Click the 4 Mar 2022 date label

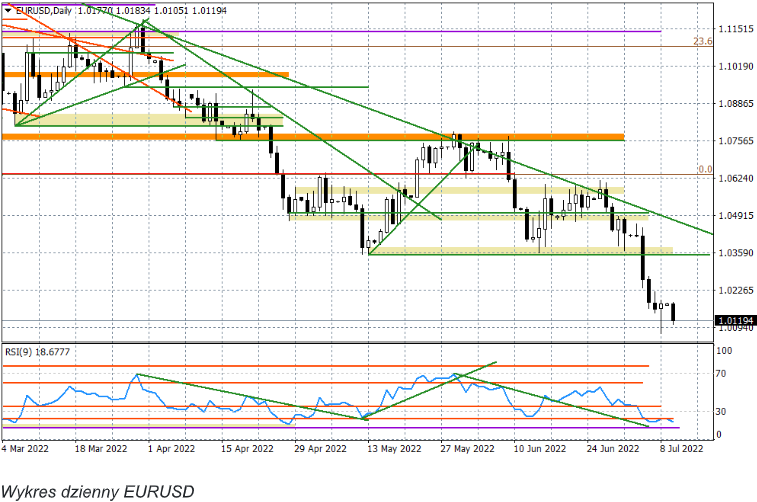point(27,450)
